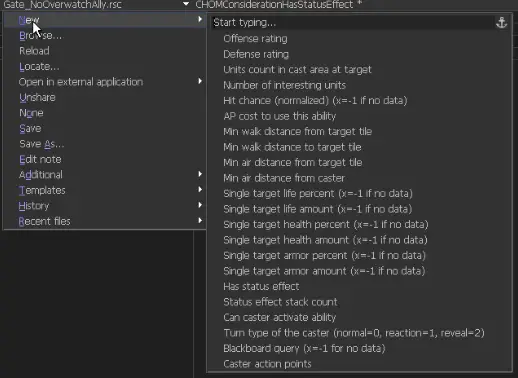Click the anchor icon beside the search field
The image size is (518, 378).
point(501,23)
